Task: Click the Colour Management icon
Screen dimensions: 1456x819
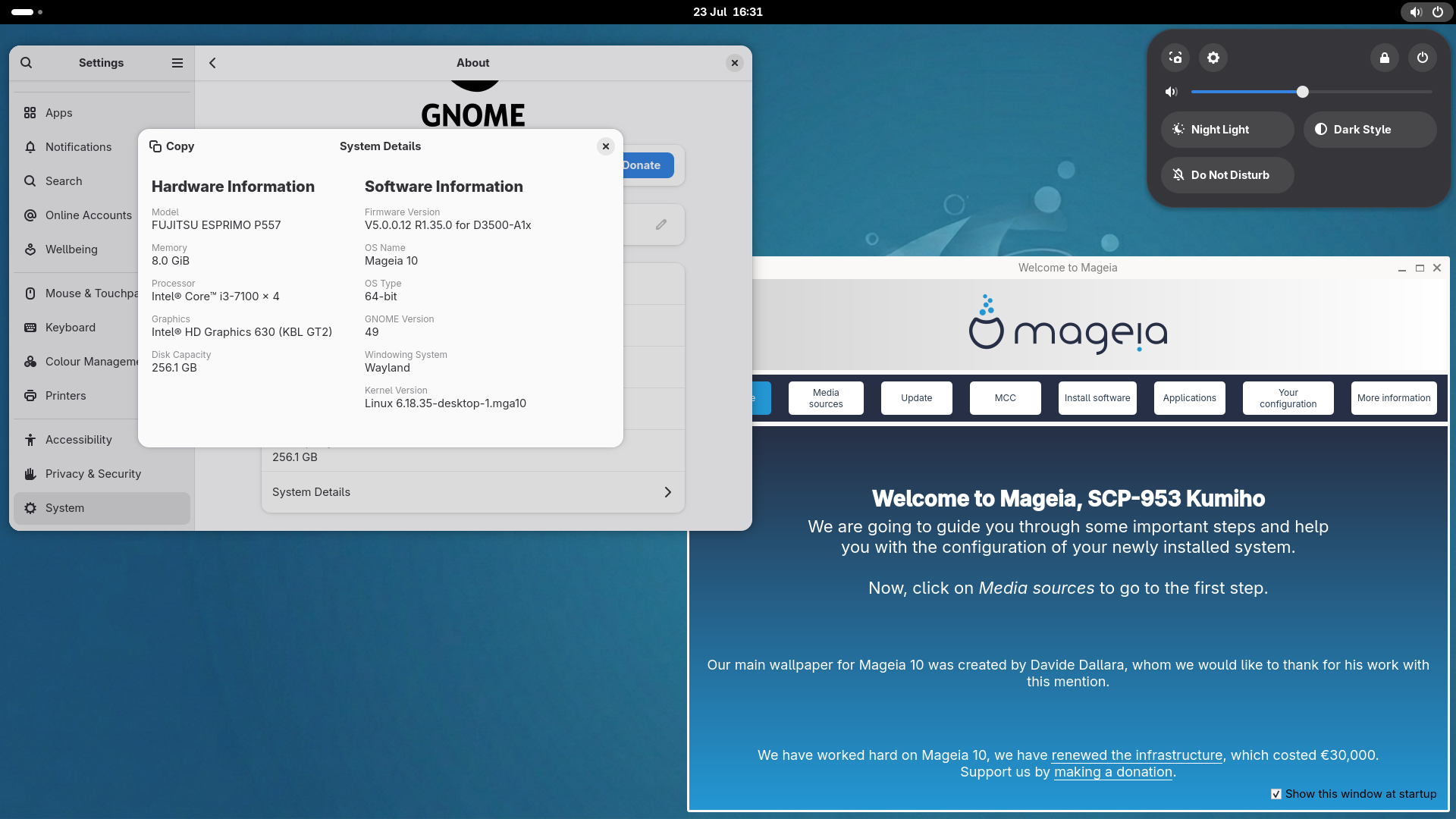Action: coord(30,362)
